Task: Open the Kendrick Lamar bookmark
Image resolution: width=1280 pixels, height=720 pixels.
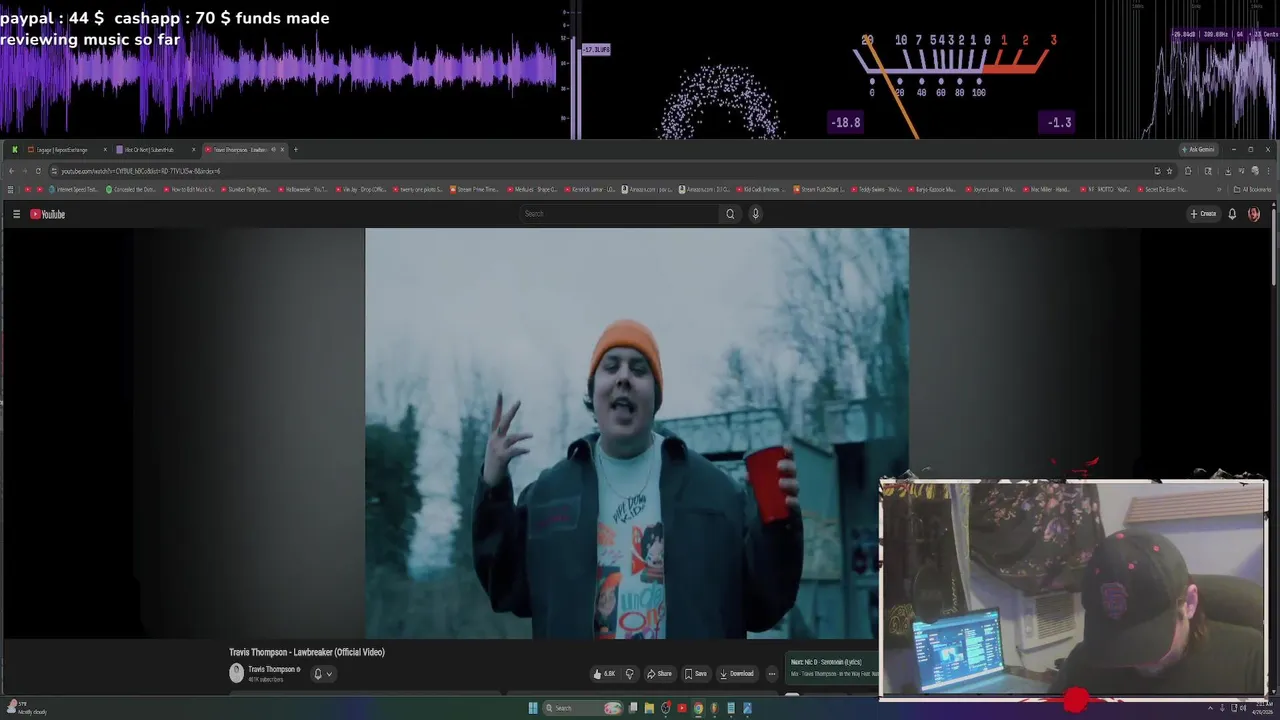Action: [590, 189]
